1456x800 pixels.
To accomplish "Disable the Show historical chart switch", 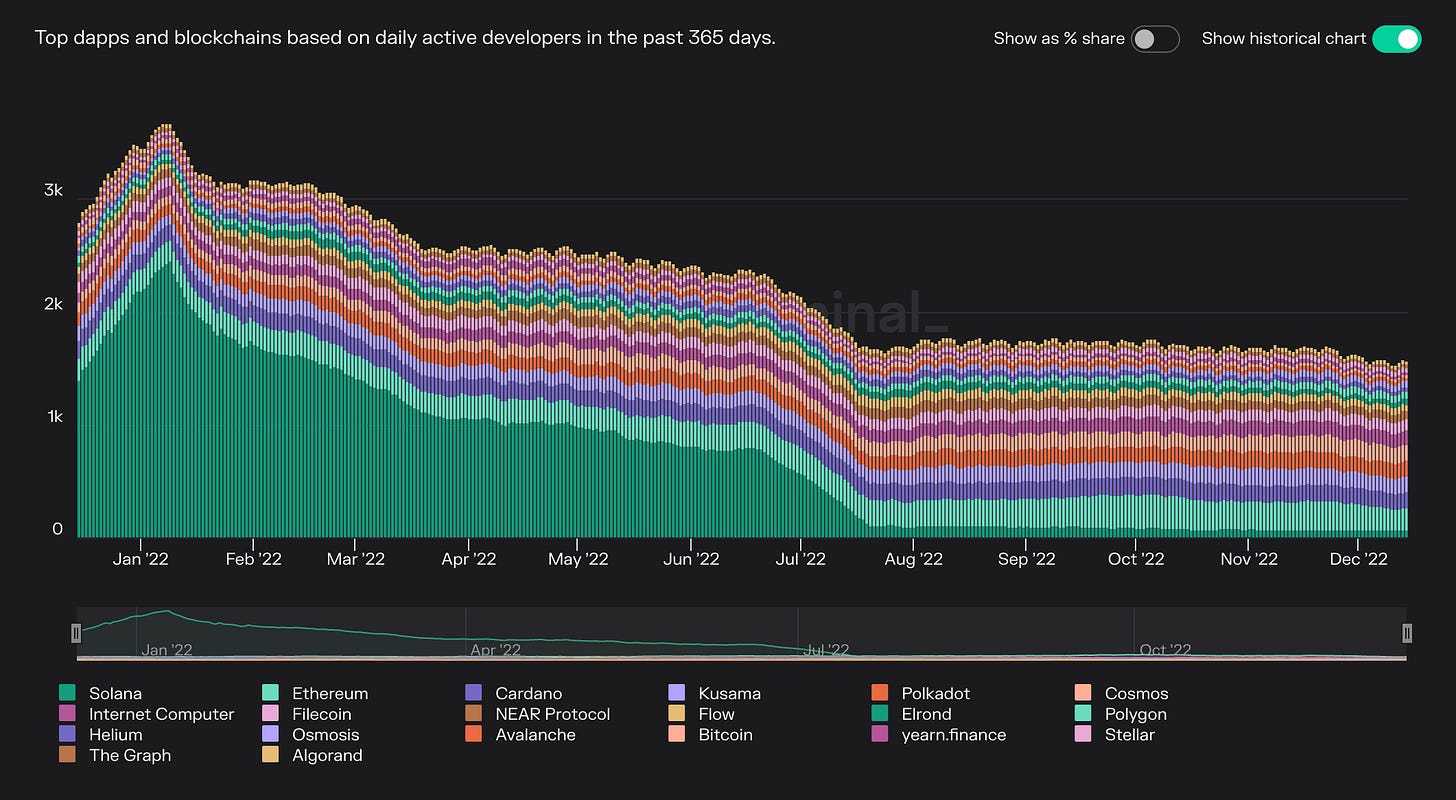I will pos(1396,39).
